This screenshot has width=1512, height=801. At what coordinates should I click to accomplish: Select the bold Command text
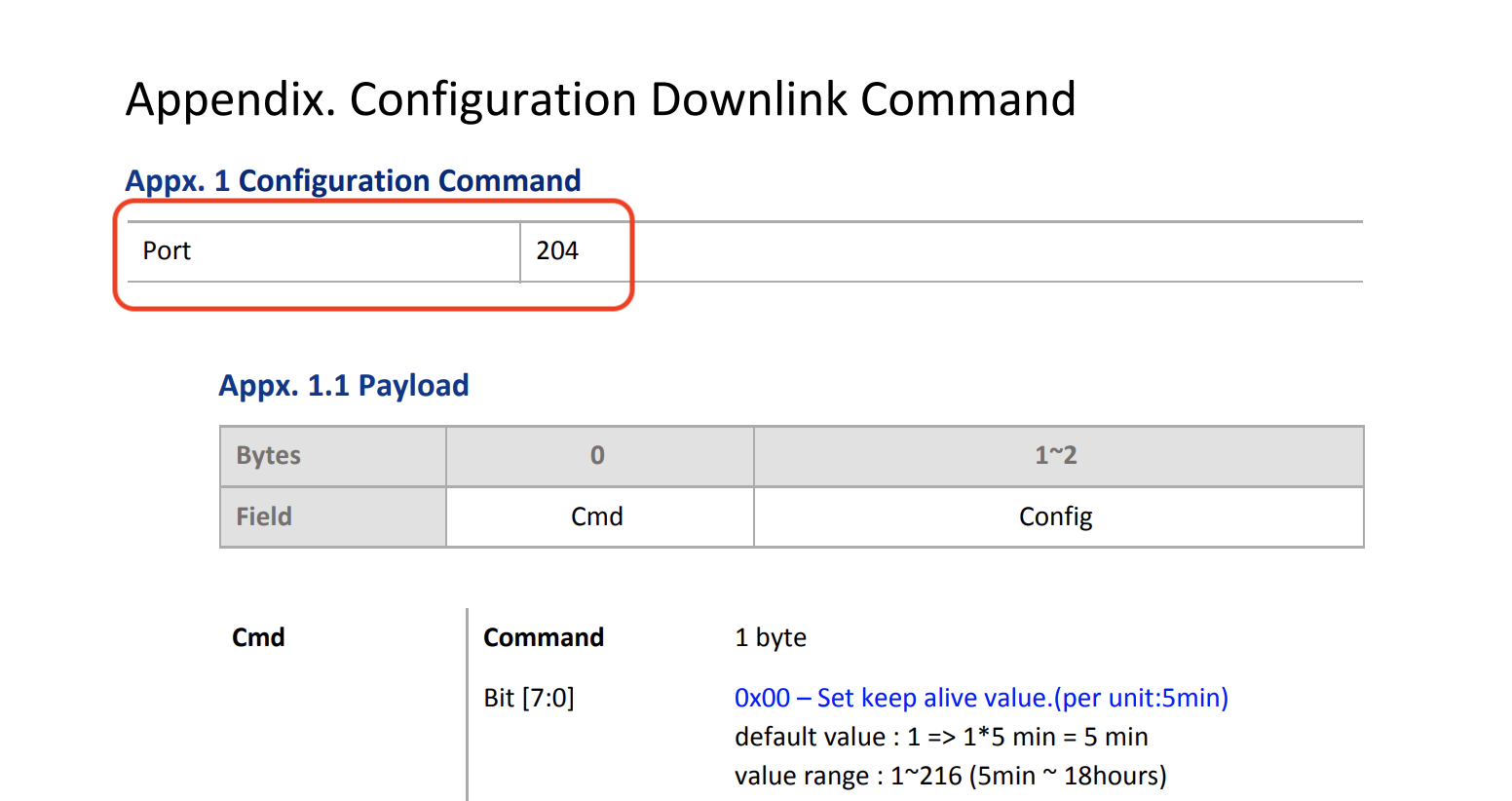click(544, 637)
